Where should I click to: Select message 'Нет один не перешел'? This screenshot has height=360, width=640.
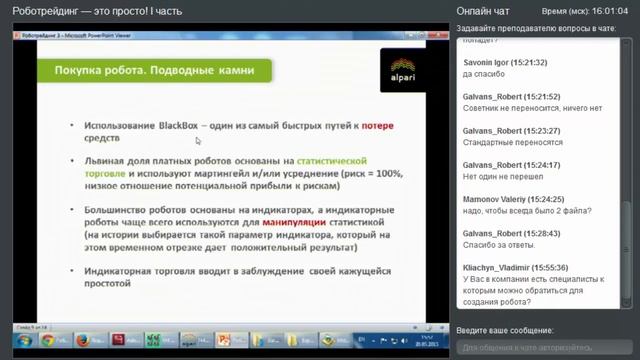click(x=503, y=177)
